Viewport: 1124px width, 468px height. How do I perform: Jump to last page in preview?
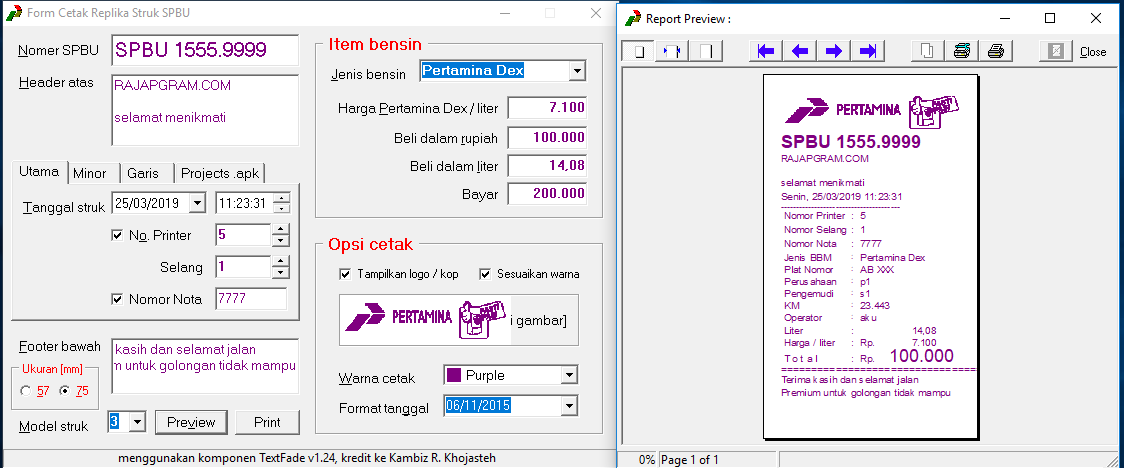867,51
